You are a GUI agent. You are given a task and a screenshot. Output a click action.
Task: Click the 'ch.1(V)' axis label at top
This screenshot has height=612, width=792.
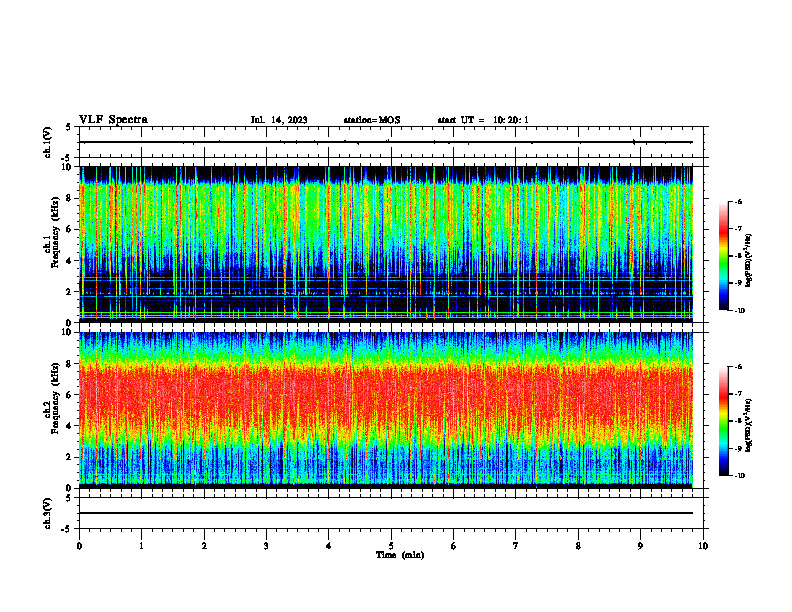48,142
